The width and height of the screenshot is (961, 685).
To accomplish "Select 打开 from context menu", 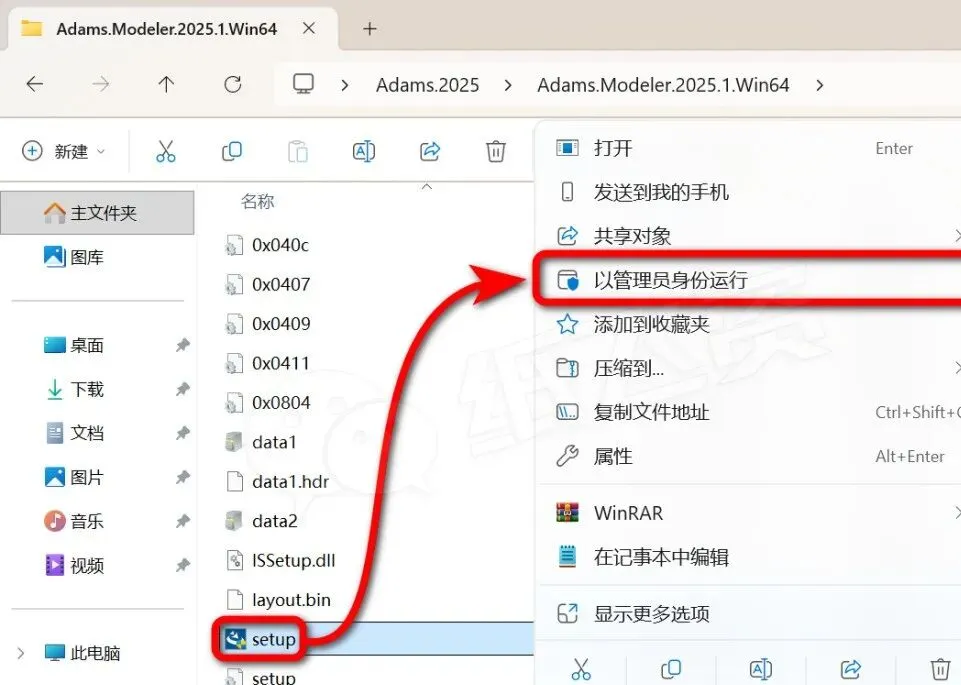I will [748, 148].
